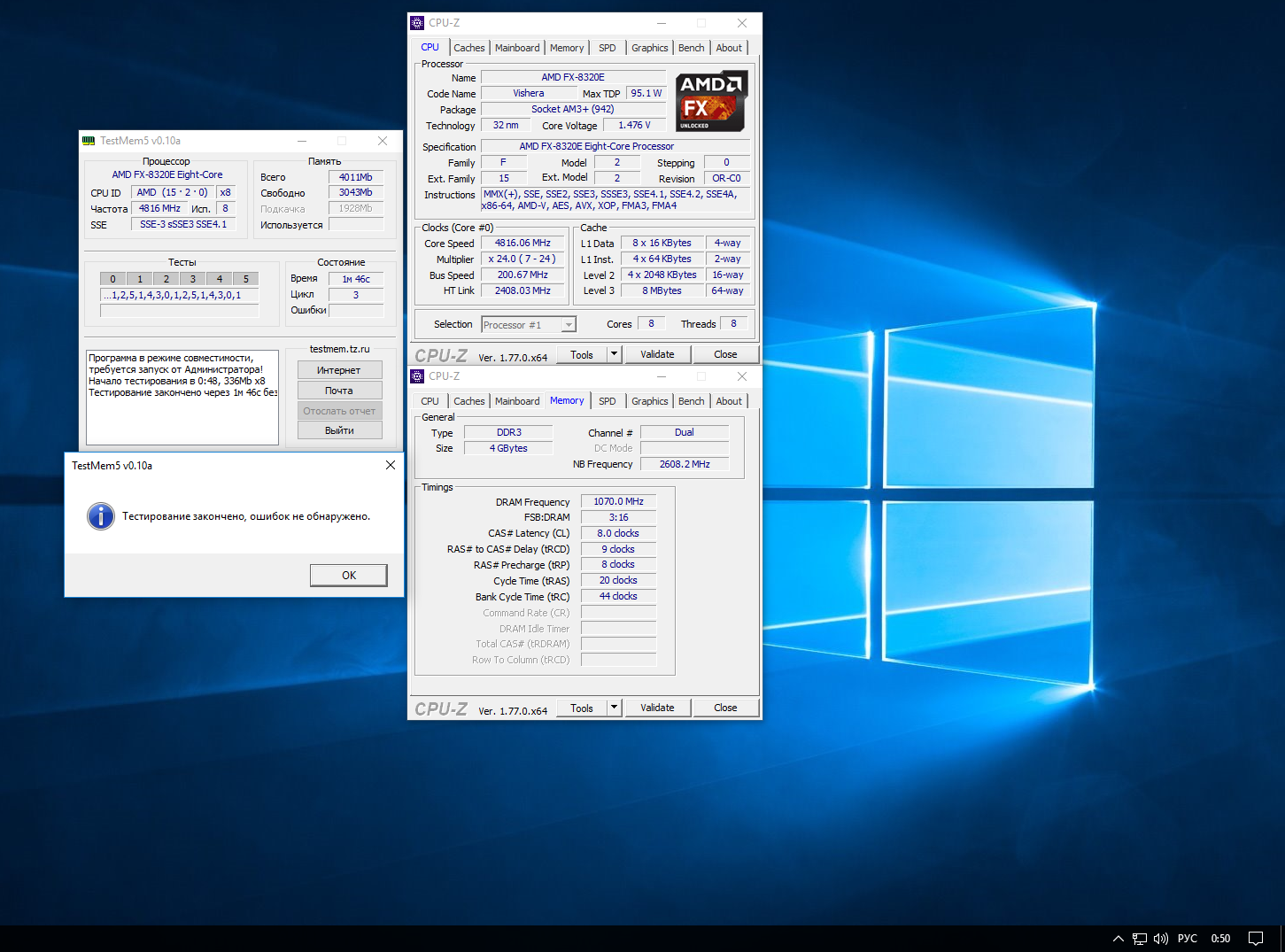1285x952 pixels.
Task: Expand the Tools arrow in lower CPU-Z window
Action: click(614, 708)
